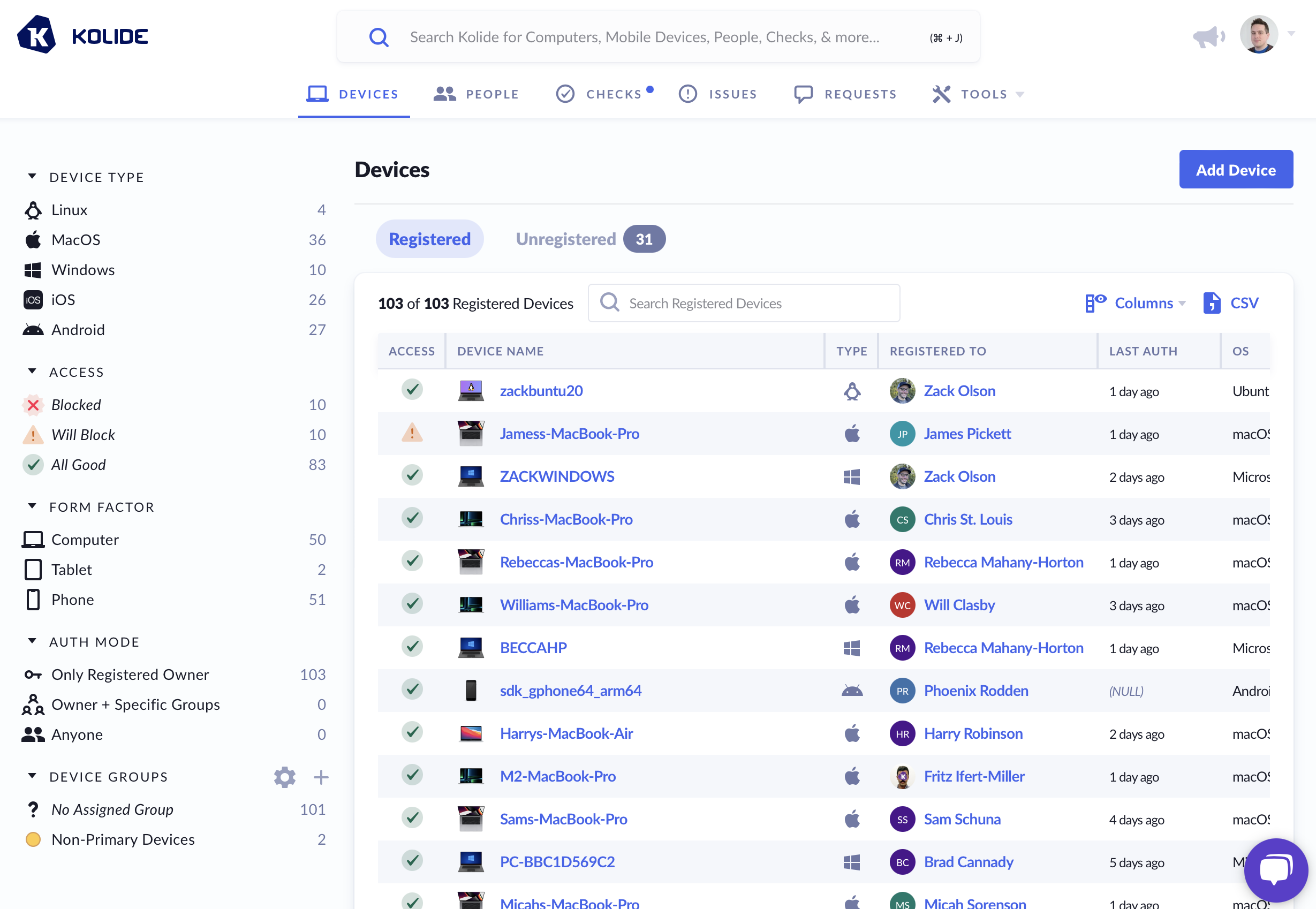The image size is (1316, 909).
Task: Add a new device group with plus icon
Action: click(x=321, y=777)
